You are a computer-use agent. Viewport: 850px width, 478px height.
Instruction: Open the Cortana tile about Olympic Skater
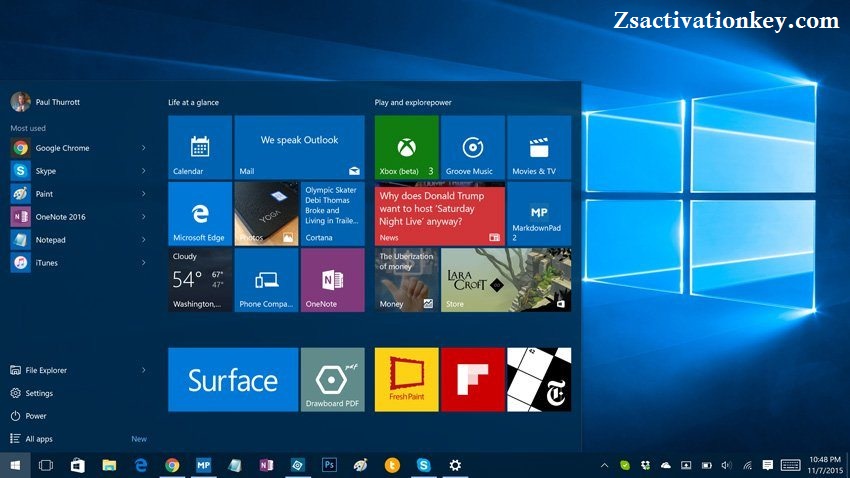coord(332,214)
